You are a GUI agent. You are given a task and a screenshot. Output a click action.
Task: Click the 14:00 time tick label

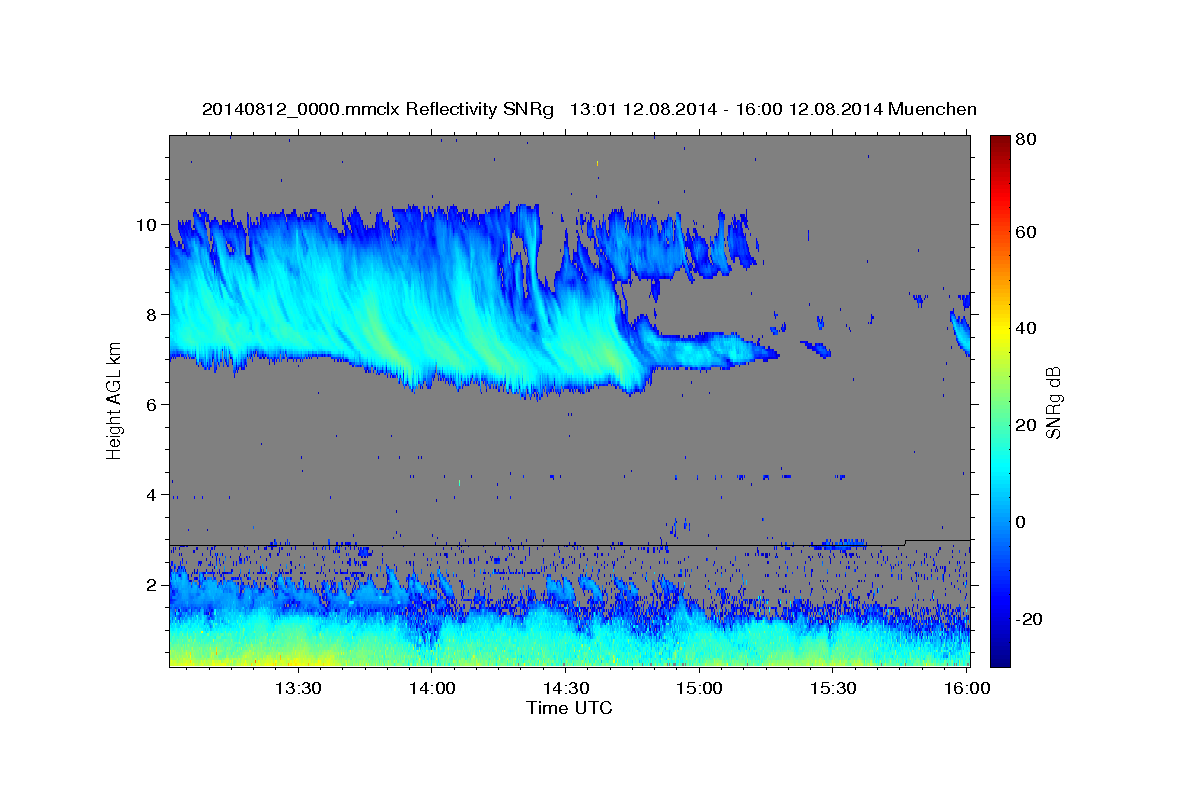tap(431, 689)
